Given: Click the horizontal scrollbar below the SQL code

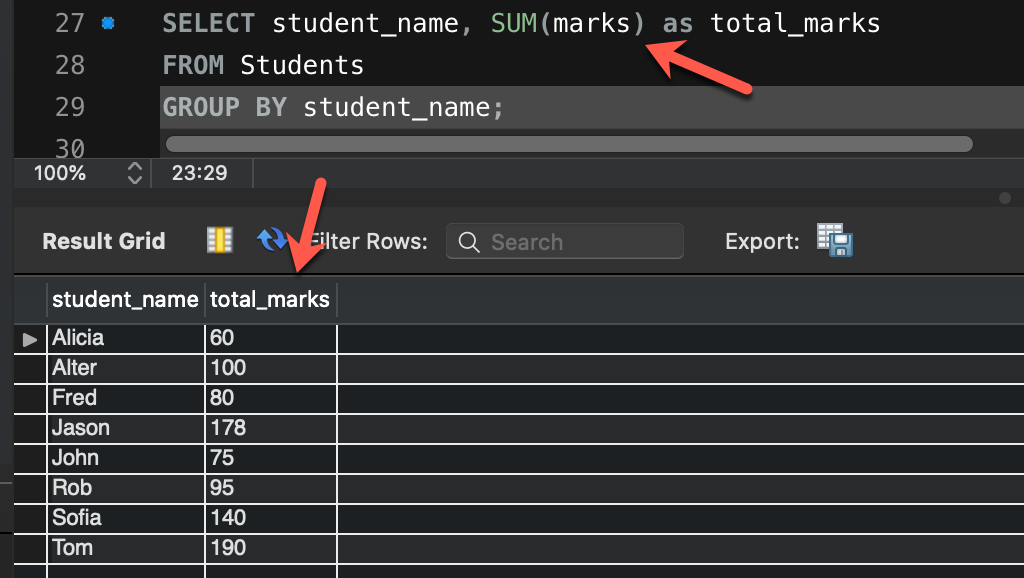Looking at the screenshot, I should (570, 142).
